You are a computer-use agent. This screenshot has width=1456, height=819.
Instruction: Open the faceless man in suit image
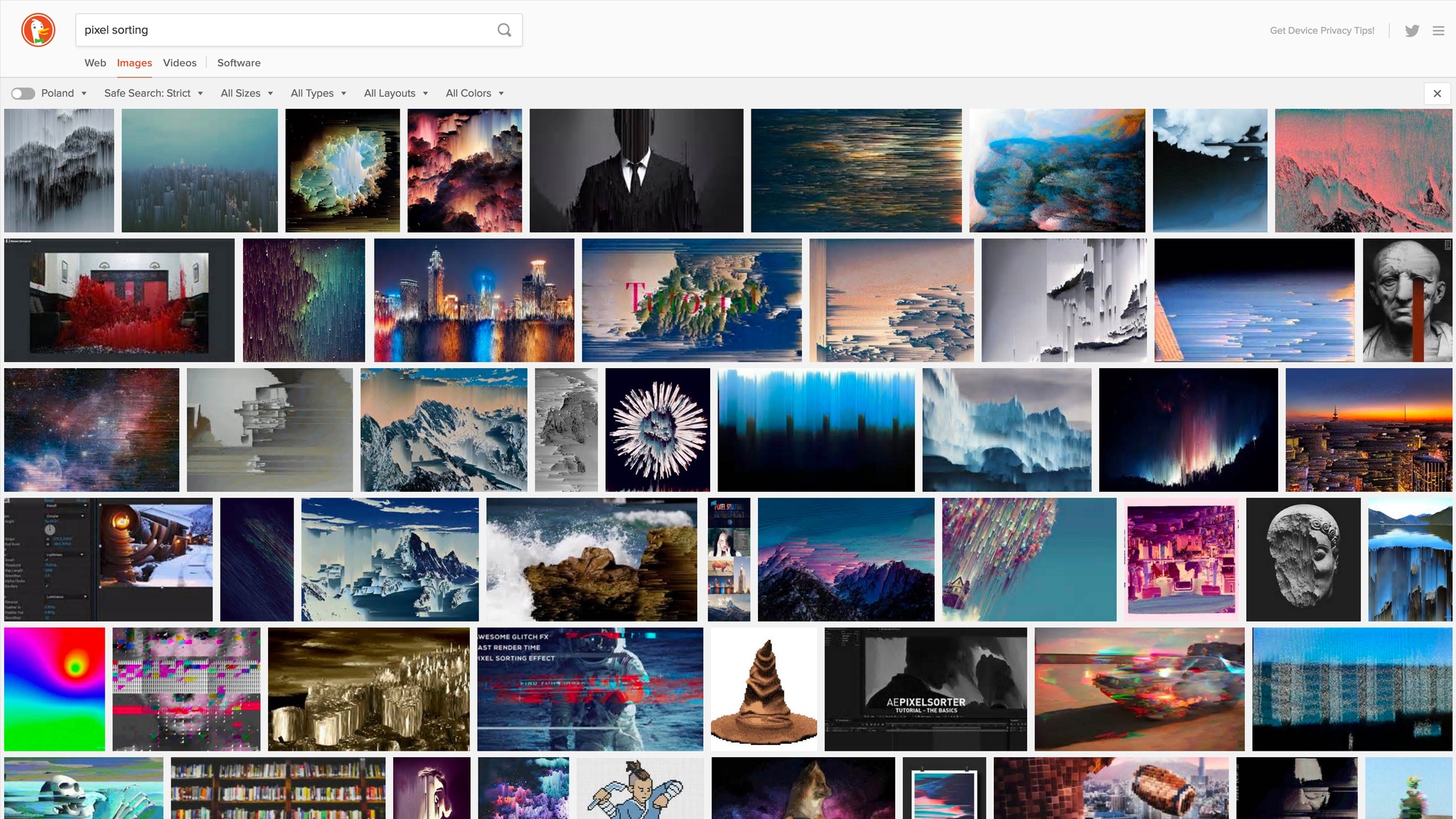point(636,171)
